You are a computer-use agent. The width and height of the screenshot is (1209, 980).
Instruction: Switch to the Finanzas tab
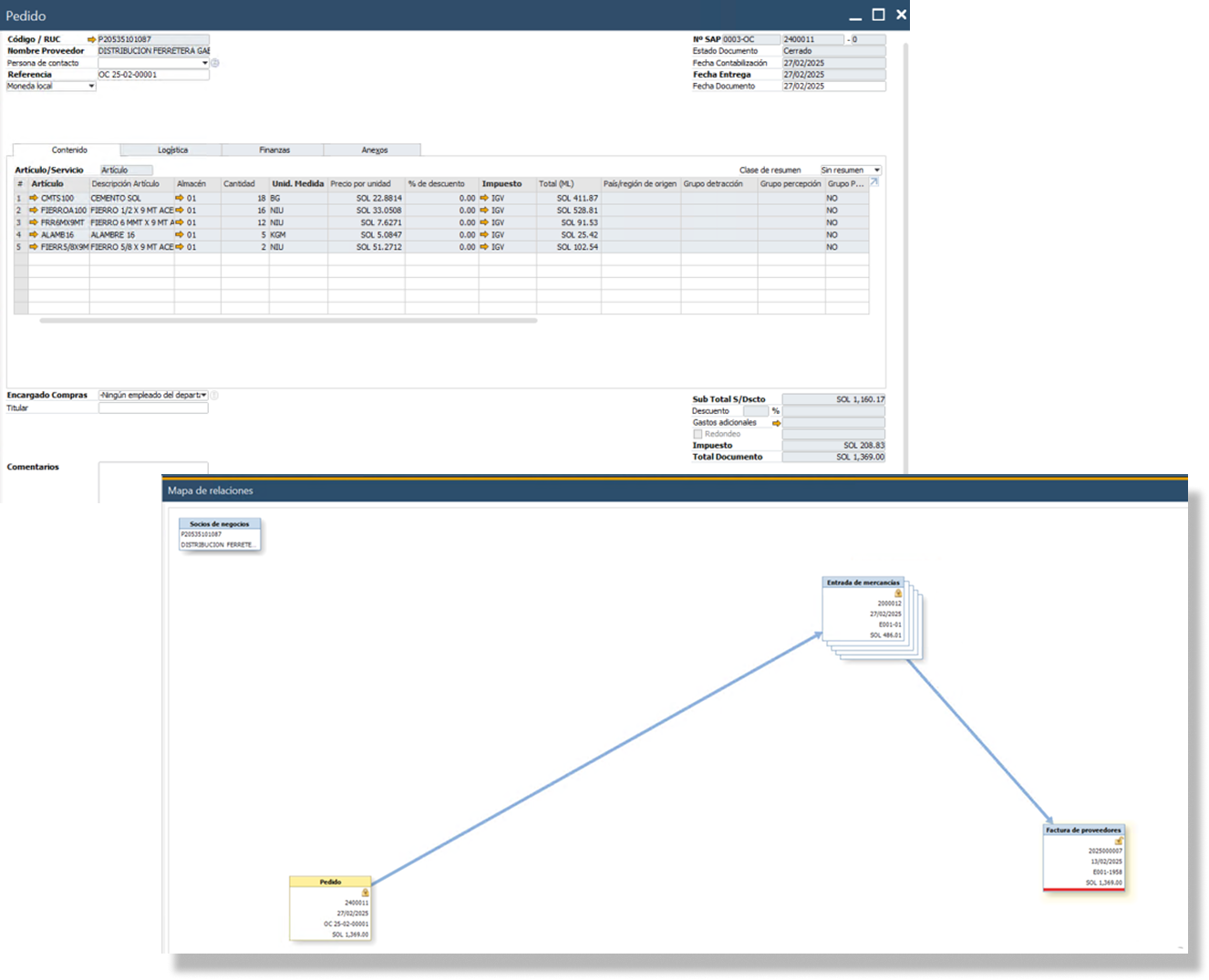274,149
